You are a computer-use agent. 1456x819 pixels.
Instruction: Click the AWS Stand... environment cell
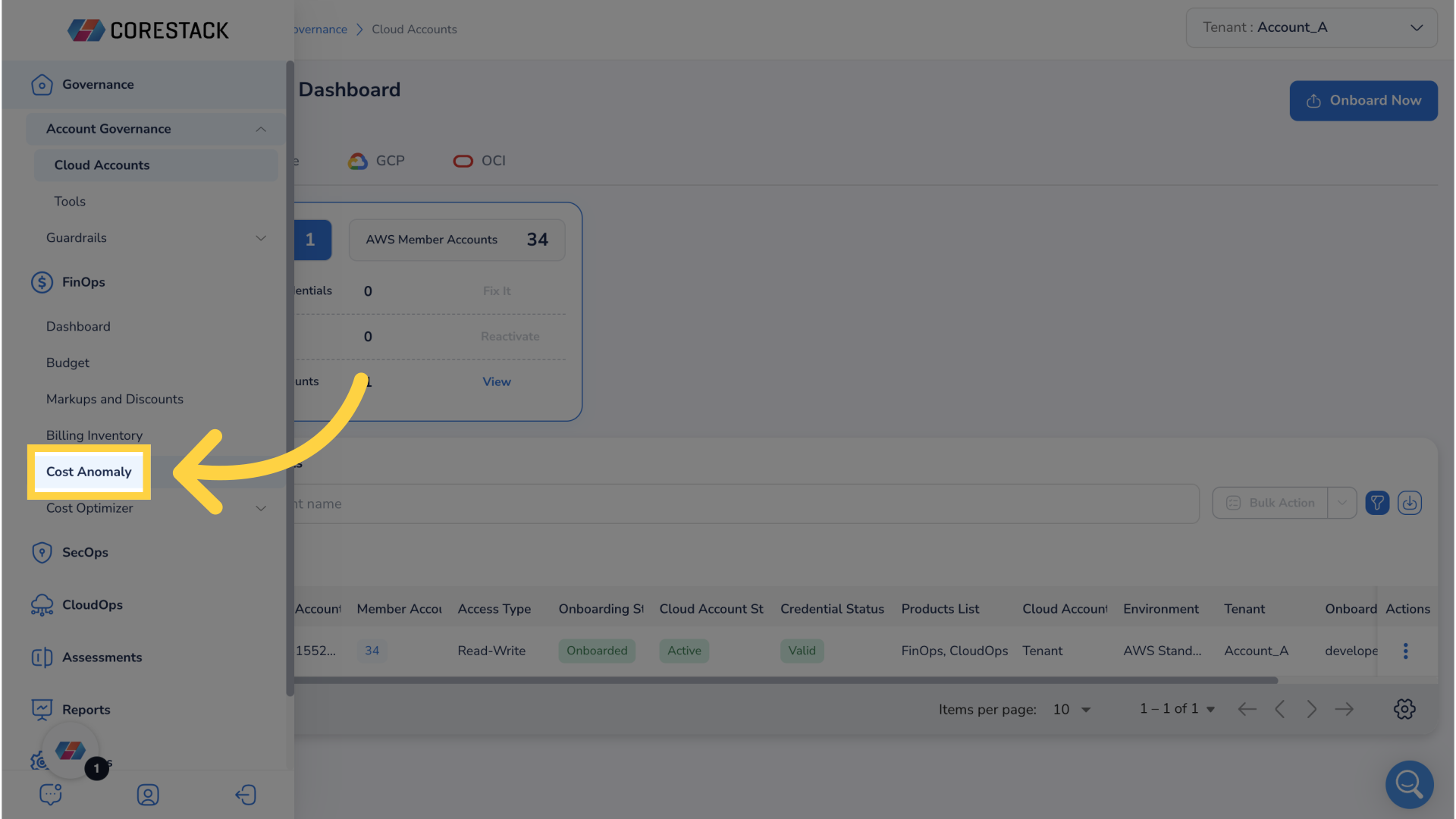1163,651
